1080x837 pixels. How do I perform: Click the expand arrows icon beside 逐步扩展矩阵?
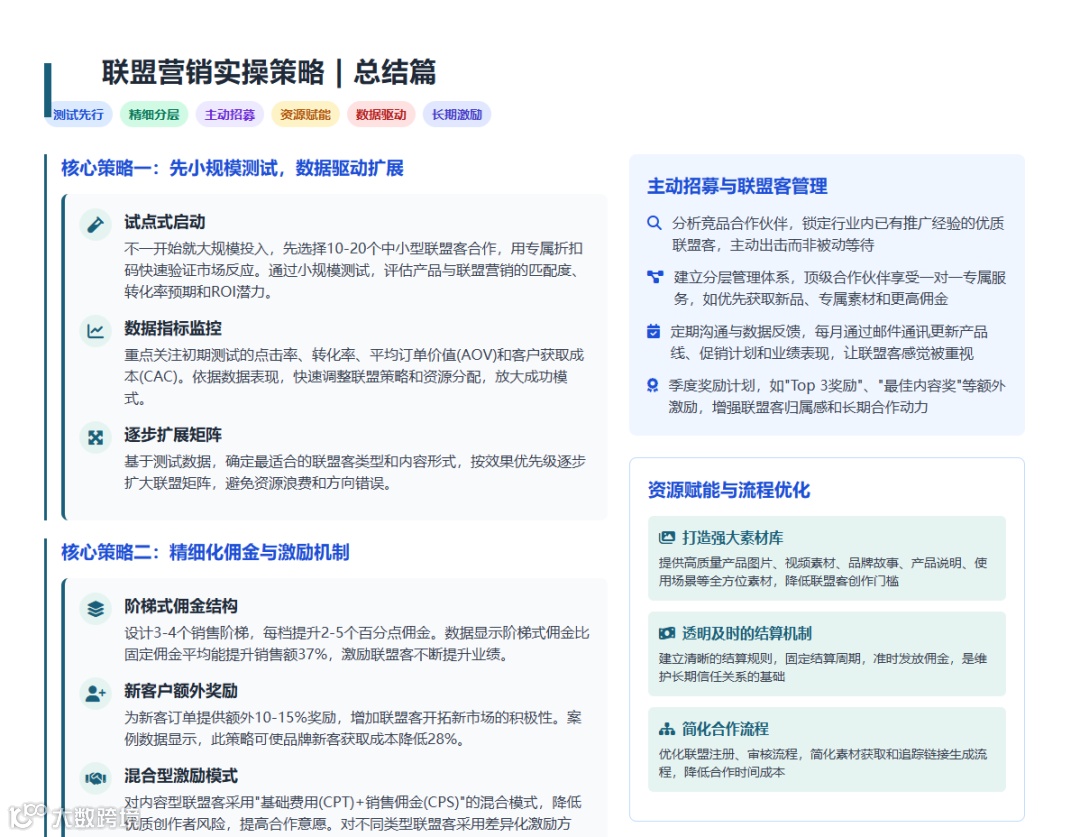(96, 437)
